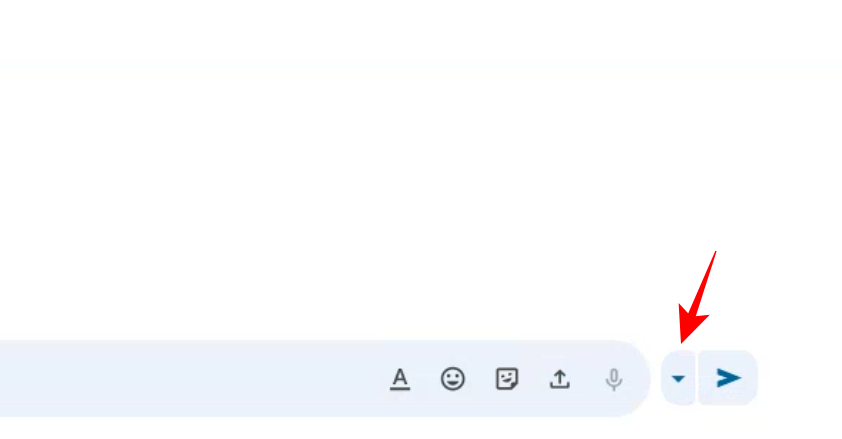Show scheduling options via small down arrow

tap(678, 379)
